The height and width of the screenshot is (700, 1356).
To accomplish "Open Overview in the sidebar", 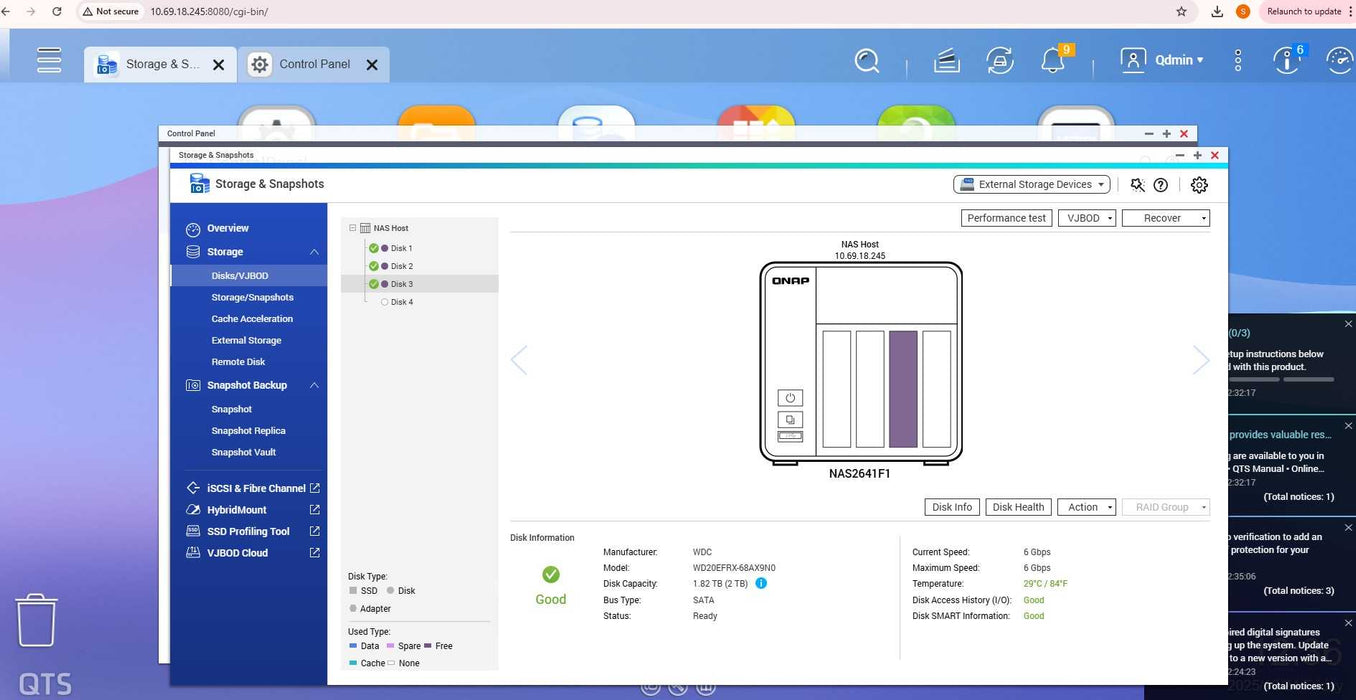I will click(x=228, y=228).
